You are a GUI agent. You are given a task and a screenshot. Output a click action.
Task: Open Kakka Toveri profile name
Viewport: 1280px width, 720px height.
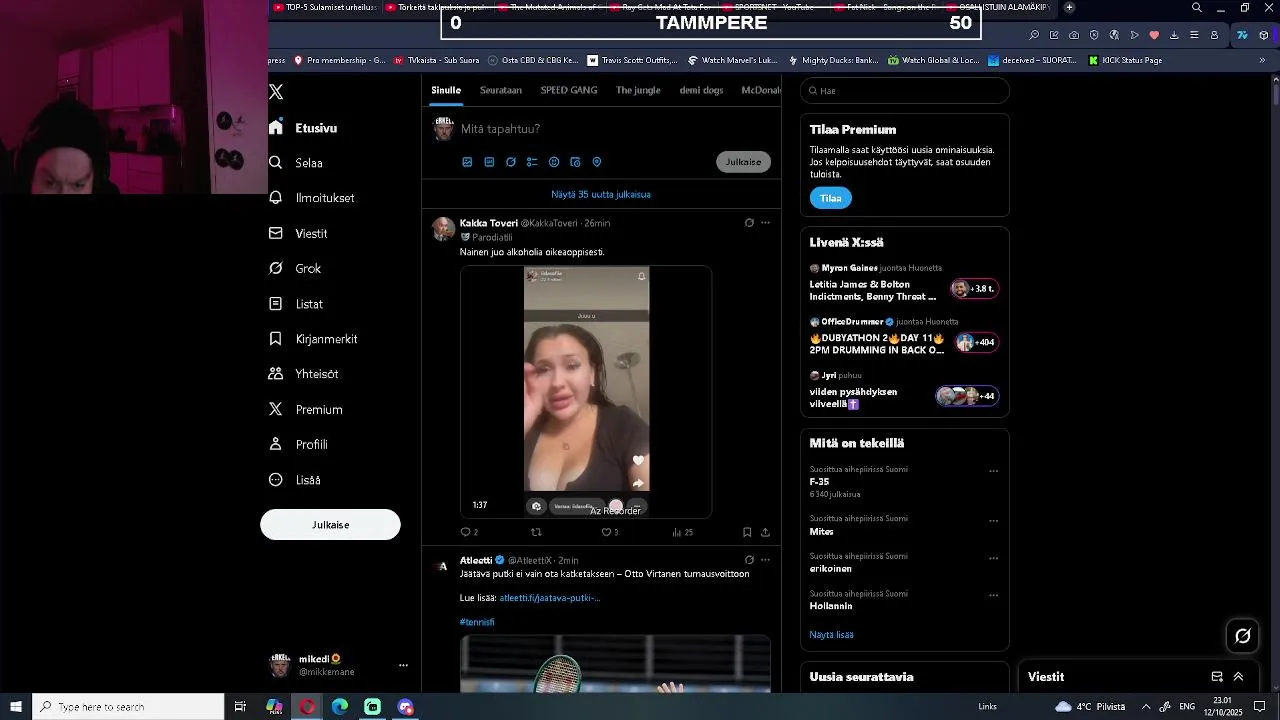coord(489,223)
